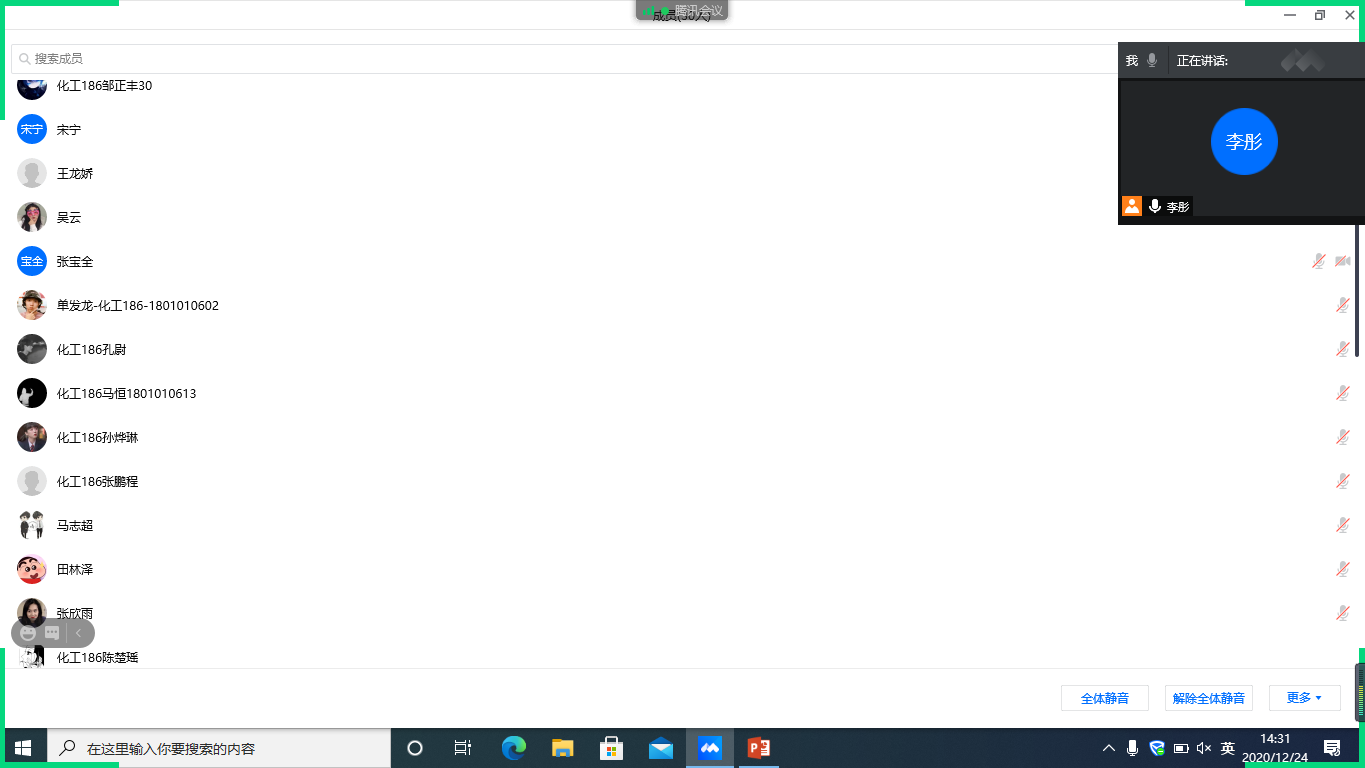
Task: Open Windows notification center
Action: (x=1332, y=748)
